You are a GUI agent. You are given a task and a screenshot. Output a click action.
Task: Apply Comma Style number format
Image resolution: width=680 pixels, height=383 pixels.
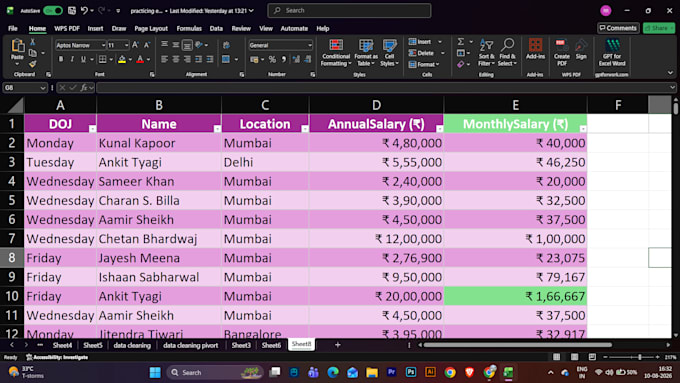pyautogui.click(x=284, y=59)
